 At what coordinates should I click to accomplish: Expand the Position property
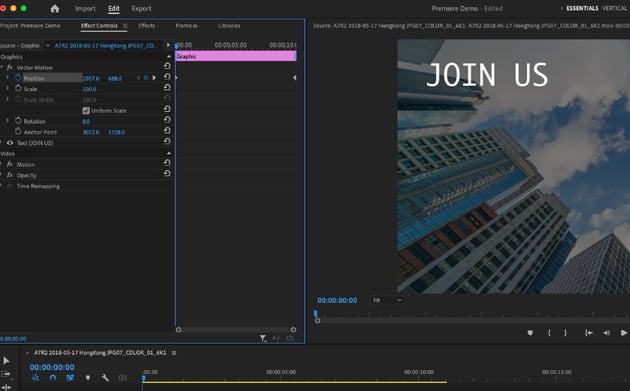coord(7,77)
